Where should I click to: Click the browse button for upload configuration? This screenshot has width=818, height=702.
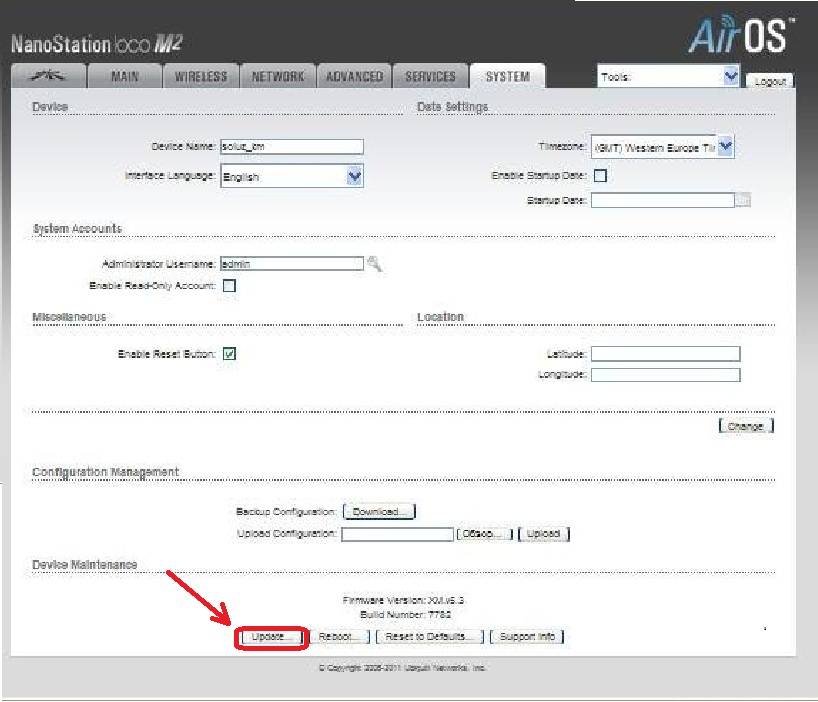[x=485, y=534]
